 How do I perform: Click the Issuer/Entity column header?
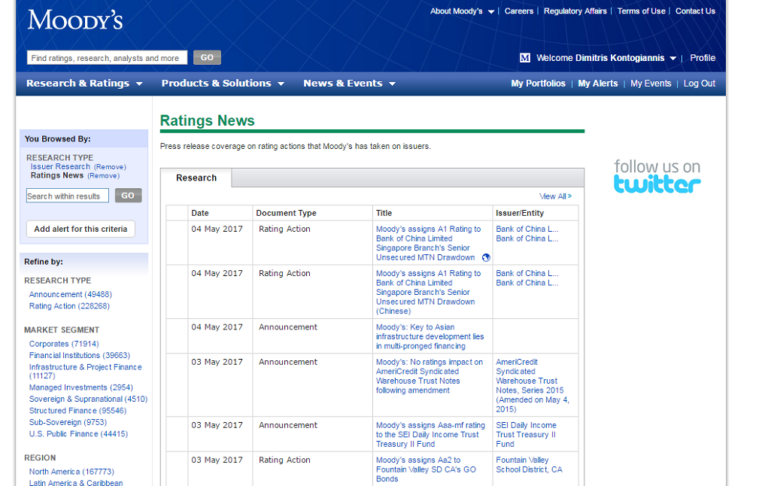point(520,213)
